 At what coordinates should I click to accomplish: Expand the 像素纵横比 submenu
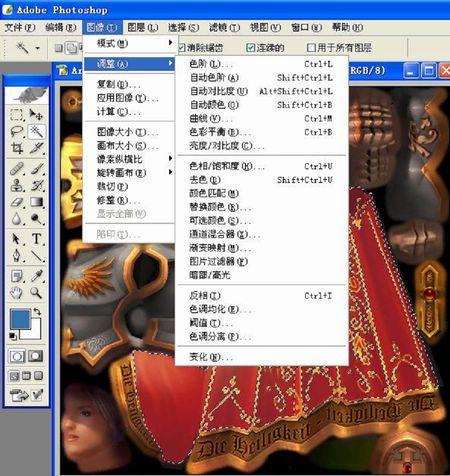129,159
